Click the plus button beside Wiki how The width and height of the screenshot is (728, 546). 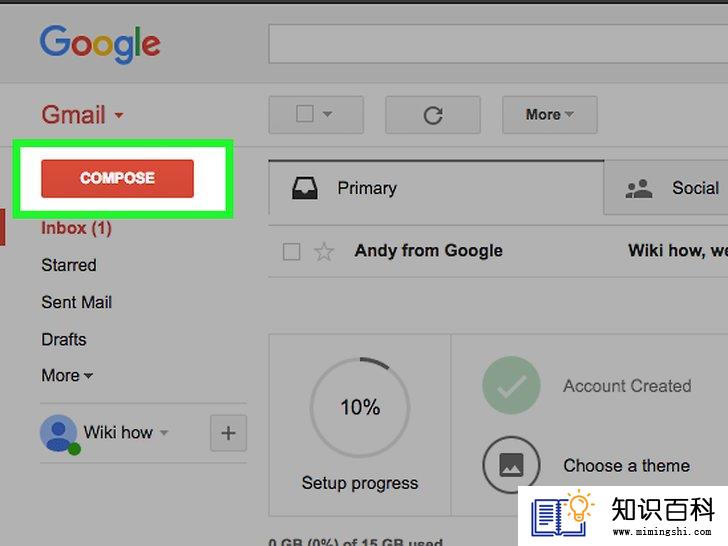click(228, 433)
